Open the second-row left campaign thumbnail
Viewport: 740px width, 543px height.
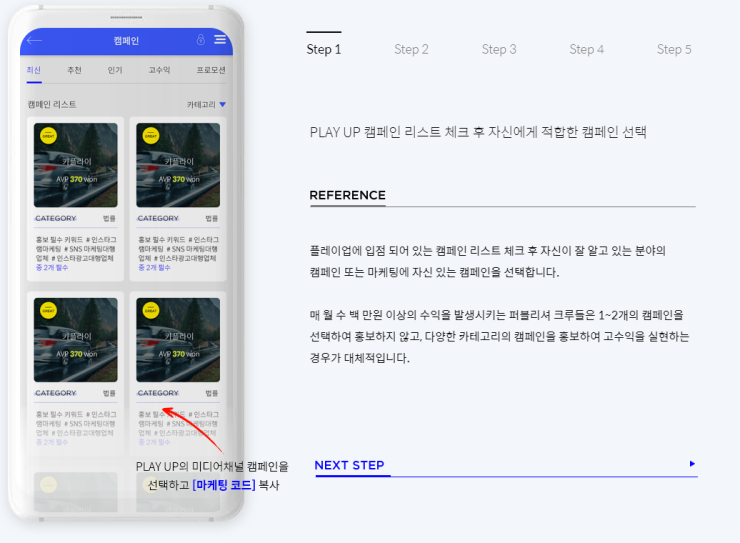pos(76,340)
